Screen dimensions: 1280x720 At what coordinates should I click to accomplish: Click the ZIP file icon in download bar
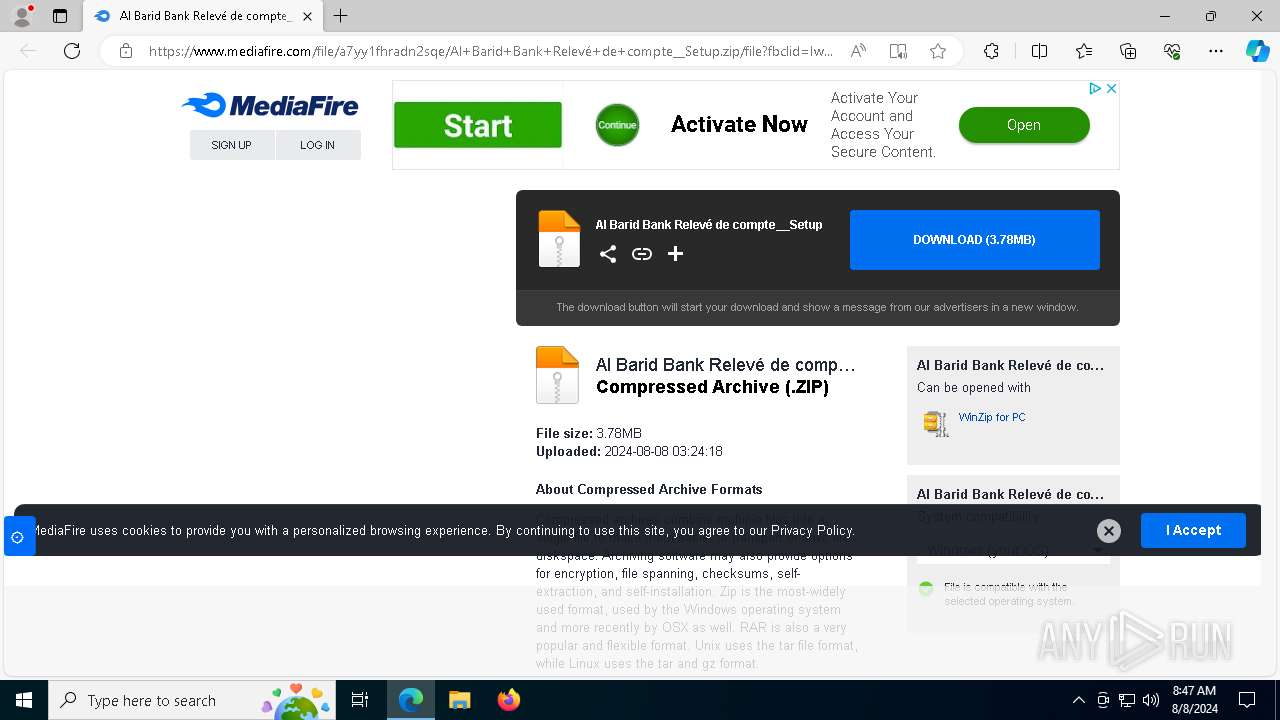(x=559, y=239)
